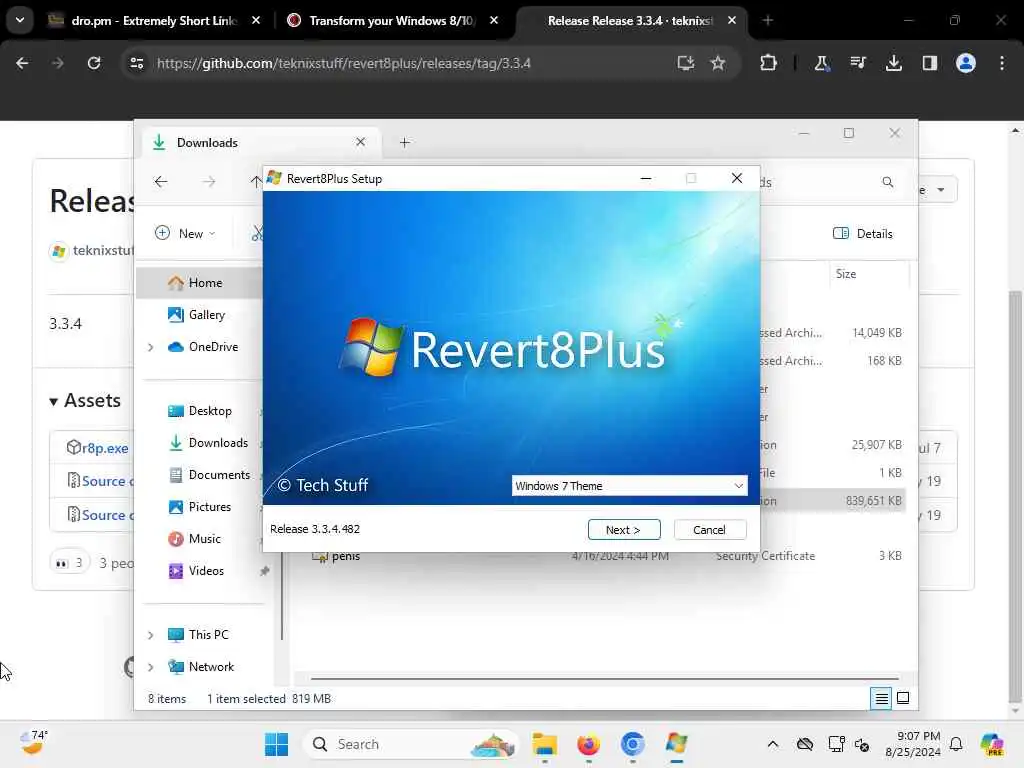Toggle the Details pane in File Explorer
Image resolution: width=1024 pixels, height=768 pixels.
[863, 234]
